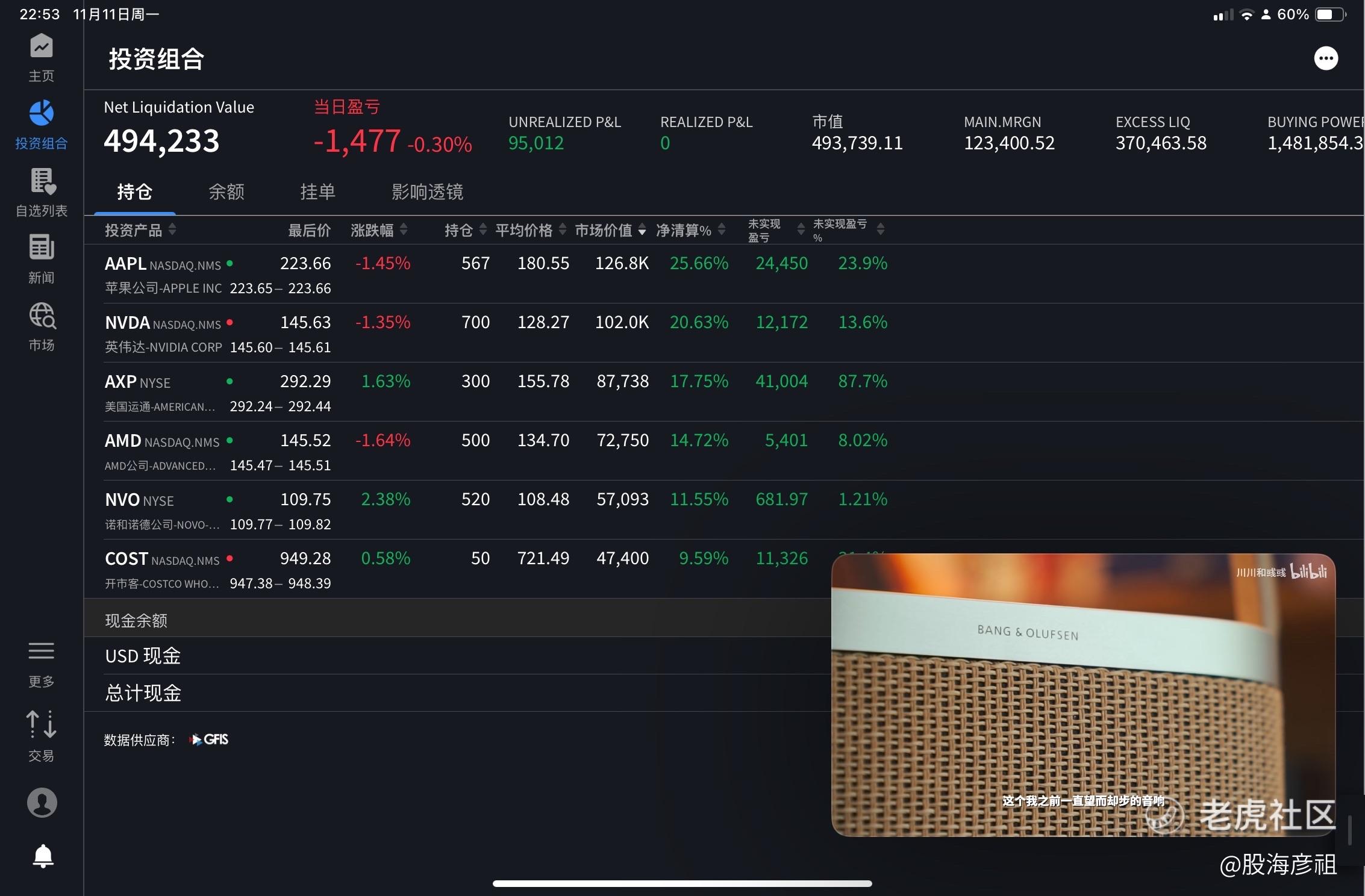Open the notifications bell icon

click(x=43, y=856)
